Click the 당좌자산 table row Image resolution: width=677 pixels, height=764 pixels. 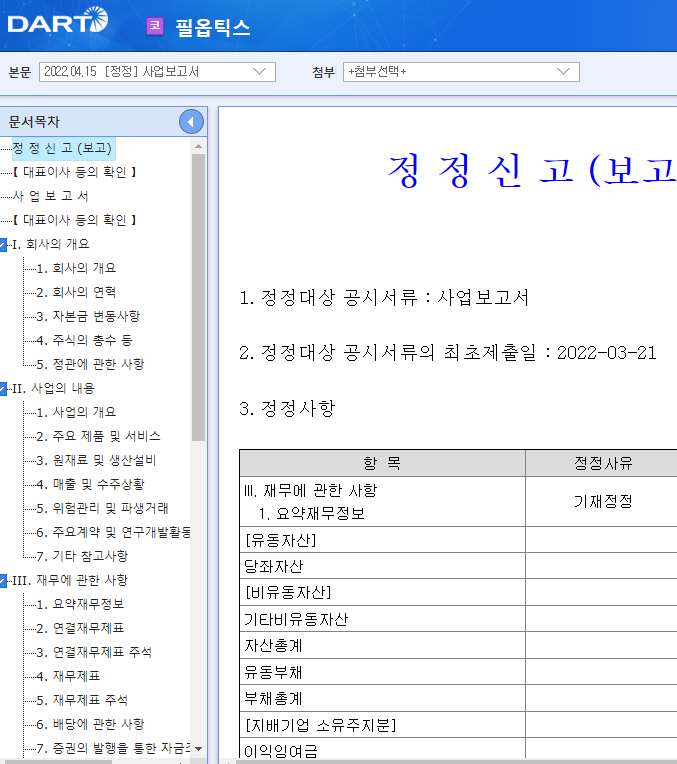tap(458, 566)
